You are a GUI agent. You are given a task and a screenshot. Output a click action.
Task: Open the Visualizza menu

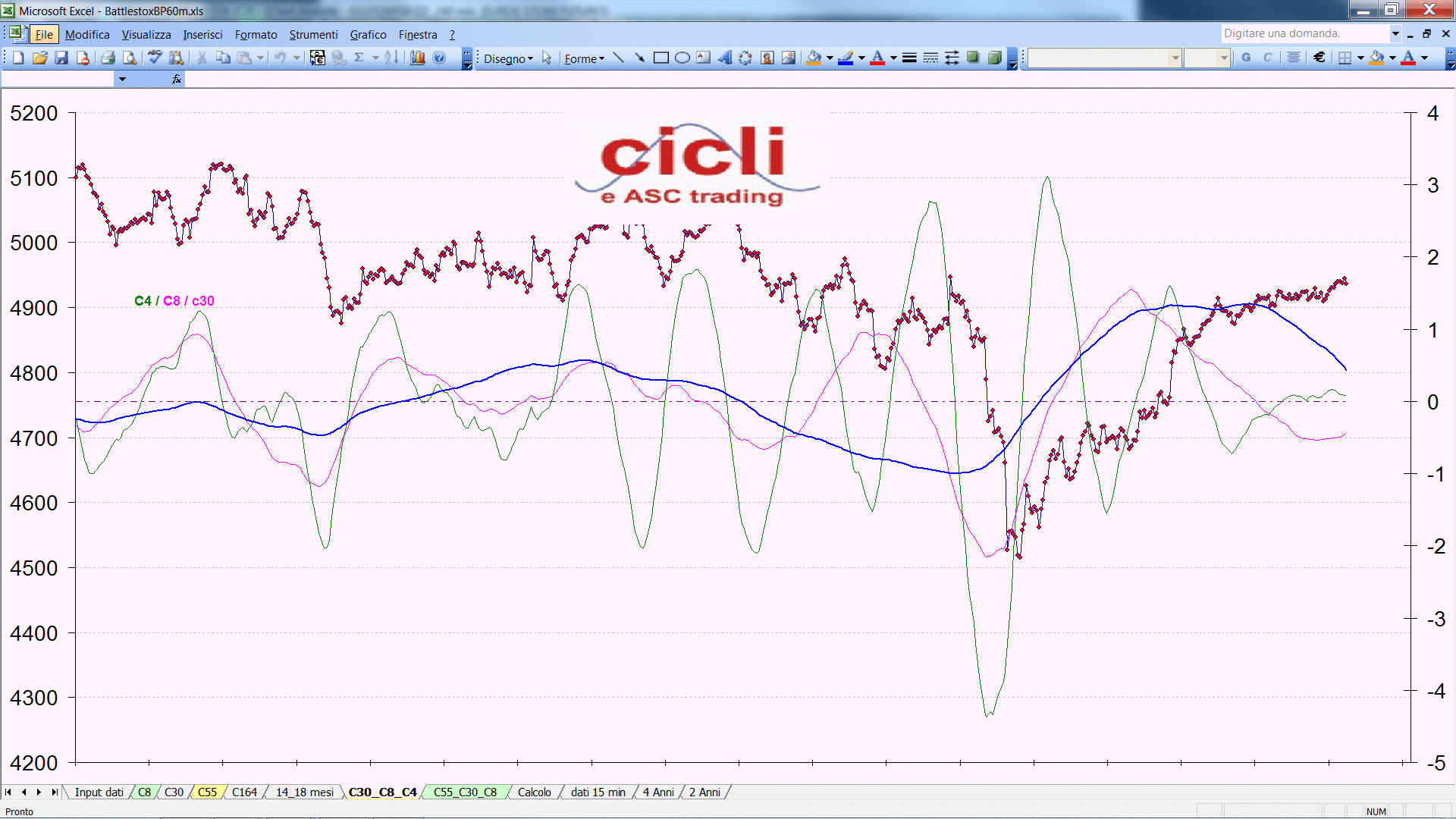[x=146, y=35]
